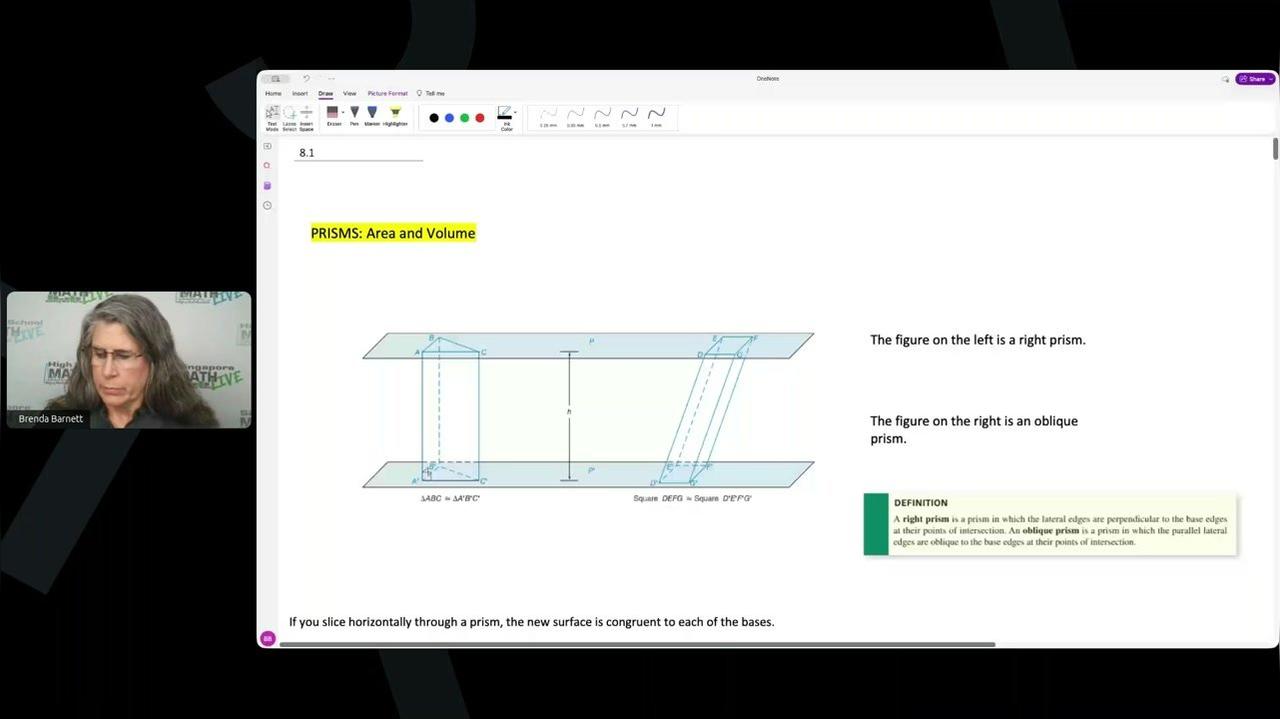Open the Home ribbon tab
This screenshot has height=719, width=1280.
[x=273, y=93]
